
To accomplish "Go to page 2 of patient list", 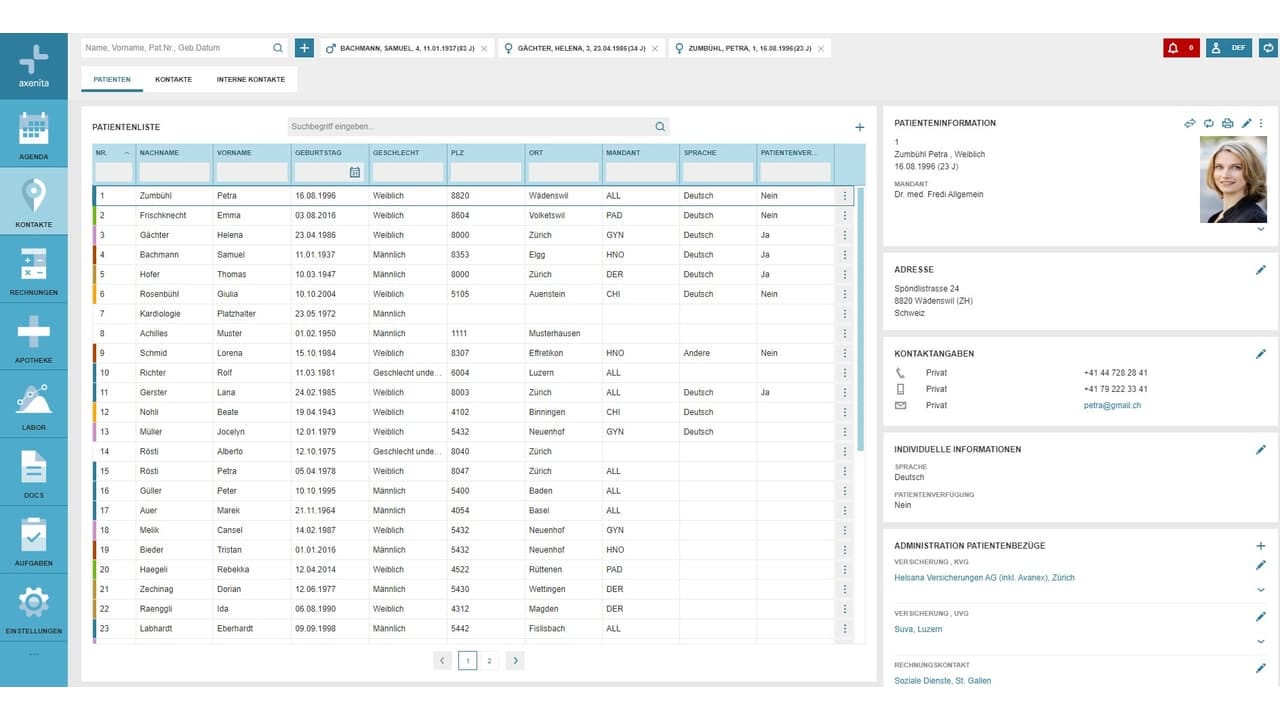I will [489, 660].
